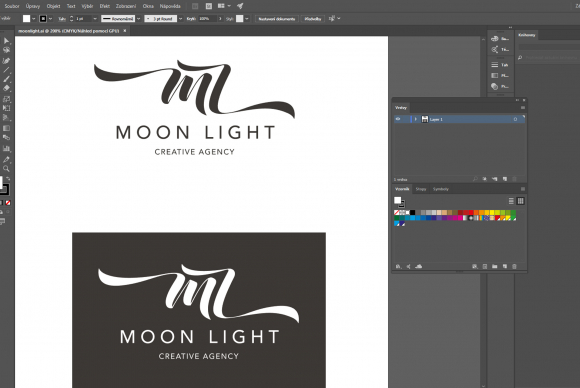Image resolution: width=580 pixels, height=388 pixels.
Task: Click the Nastavení dokumentu button
Action: 277,18
